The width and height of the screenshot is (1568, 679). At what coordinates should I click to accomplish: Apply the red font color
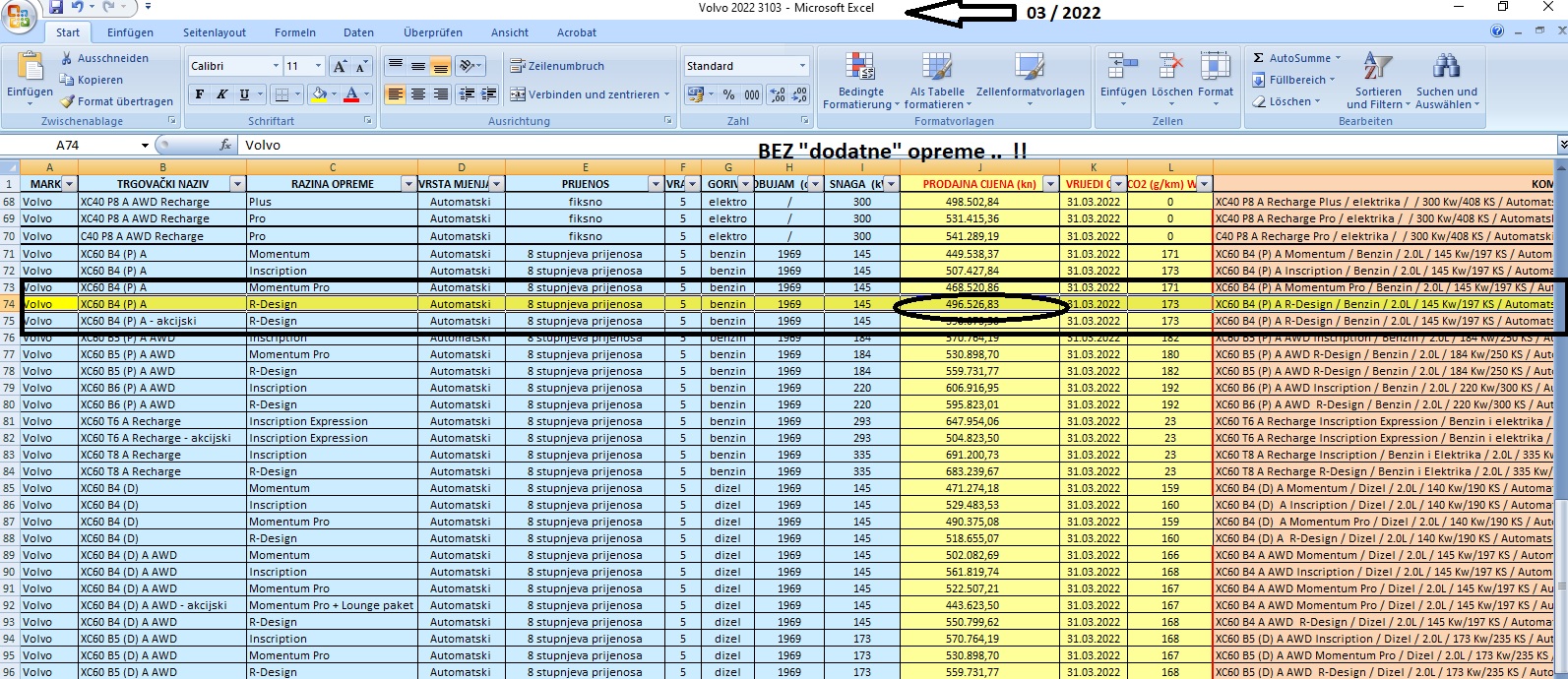[x=351, y=94]
